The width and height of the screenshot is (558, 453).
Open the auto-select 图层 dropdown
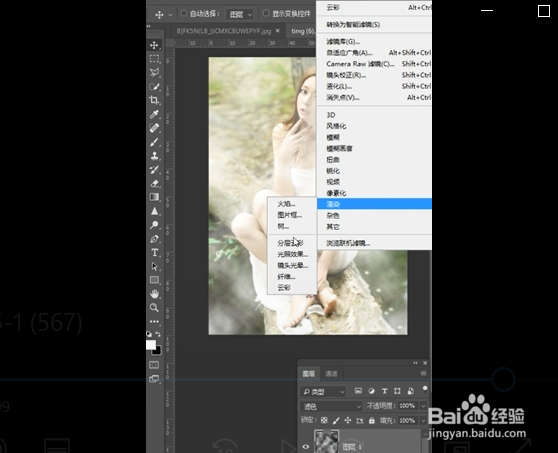pyautogui.click(x=239, y=14)
